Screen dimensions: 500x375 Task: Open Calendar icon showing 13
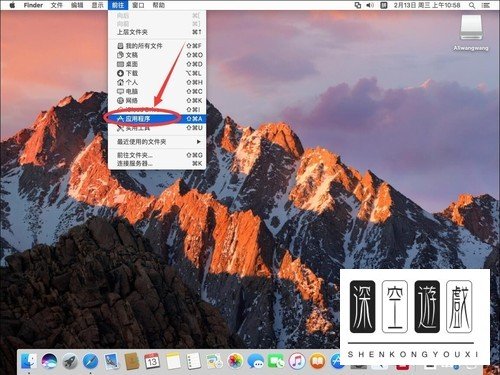point(152,362)
